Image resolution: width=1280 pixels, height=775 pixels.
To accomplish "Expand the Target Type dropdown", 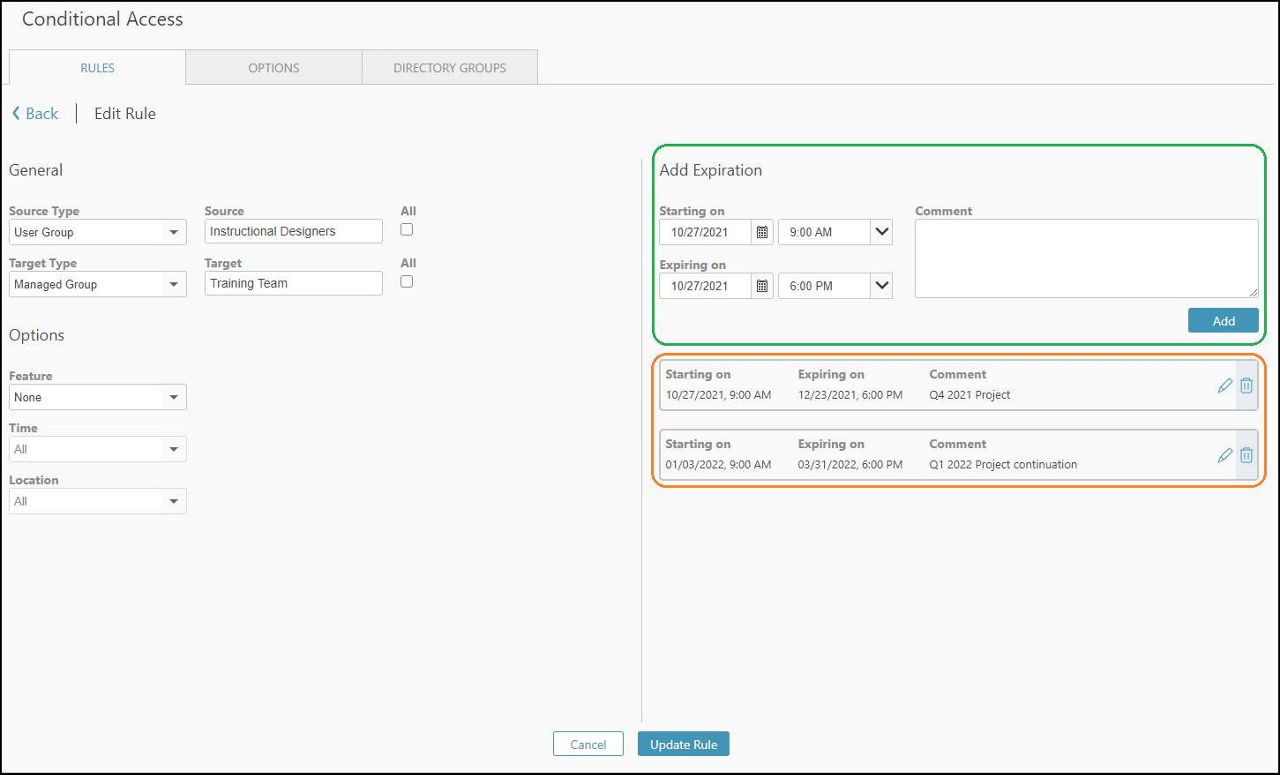I will 174,285.
